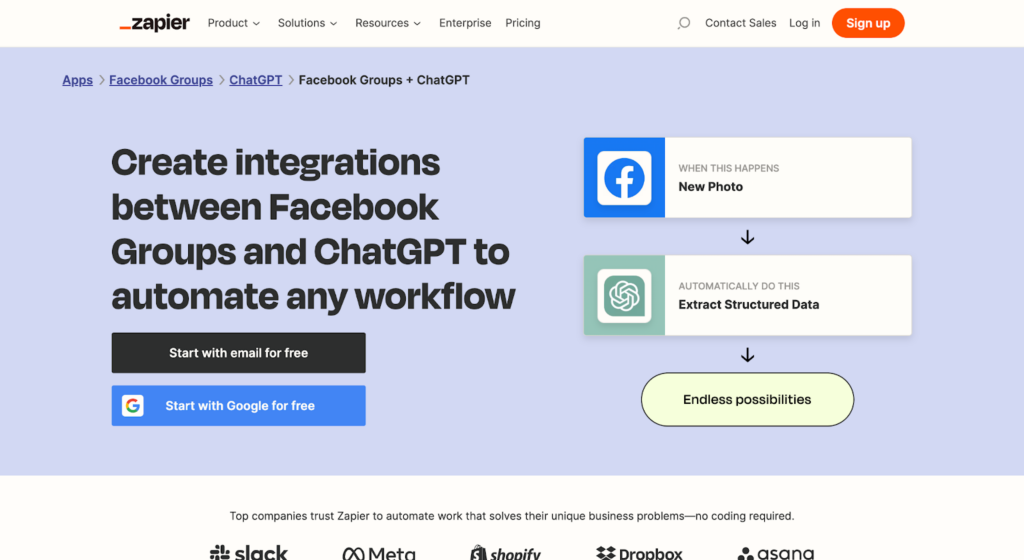The image size is (1024, 560).
Task: Open the Pricing page
Action: [x=522, y=23]
